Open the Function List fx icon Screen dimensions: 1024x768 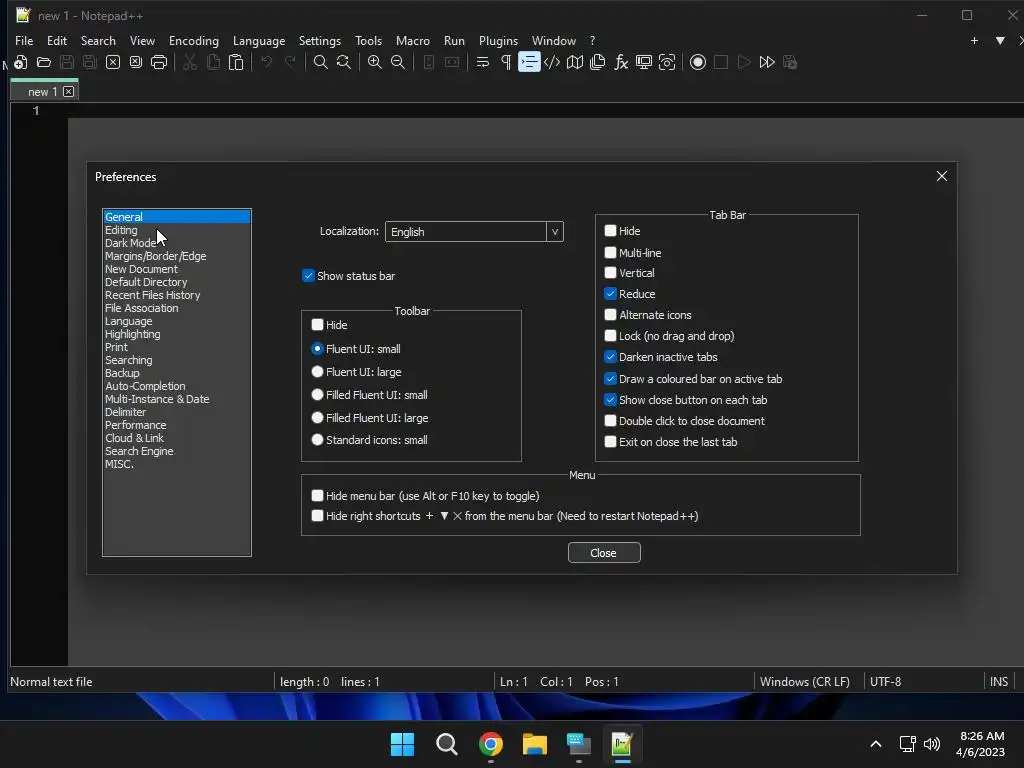[x=621, y=62]
